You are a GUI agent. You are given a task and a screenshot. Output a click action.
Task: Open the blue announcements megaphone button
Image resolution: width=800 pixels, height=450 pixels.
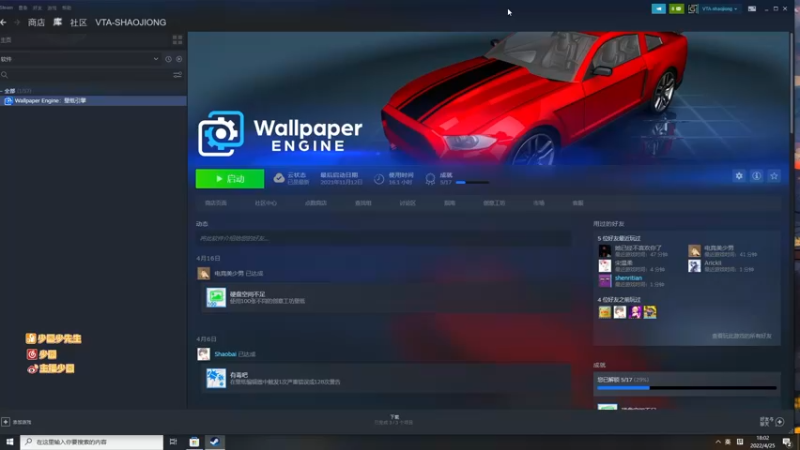(x=659, y=9)
